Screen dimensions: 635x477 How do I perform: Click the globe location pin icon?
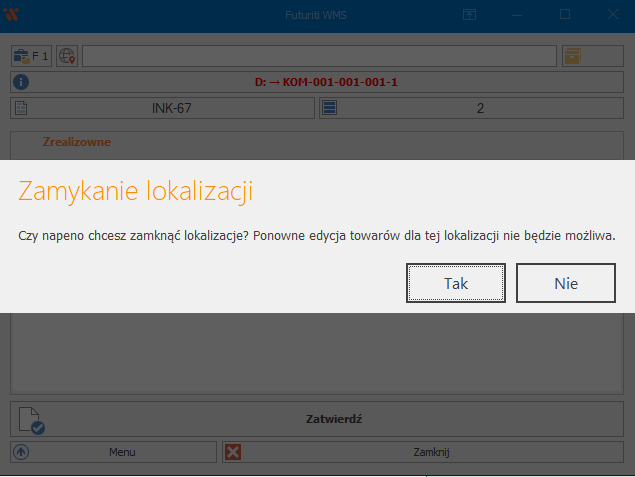click(x=67, y=56)
